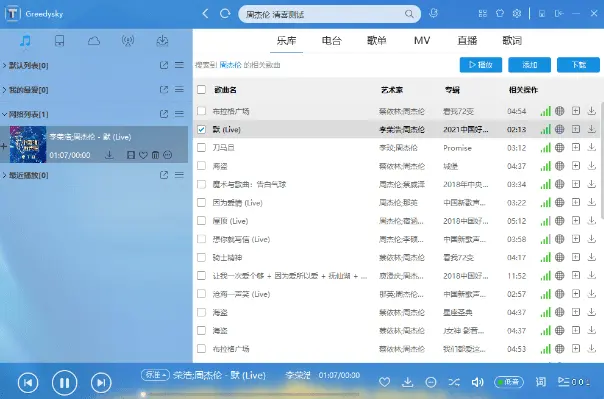
Task: Tick the select-all checkbox in header row
Action: (x=201, y=90)
